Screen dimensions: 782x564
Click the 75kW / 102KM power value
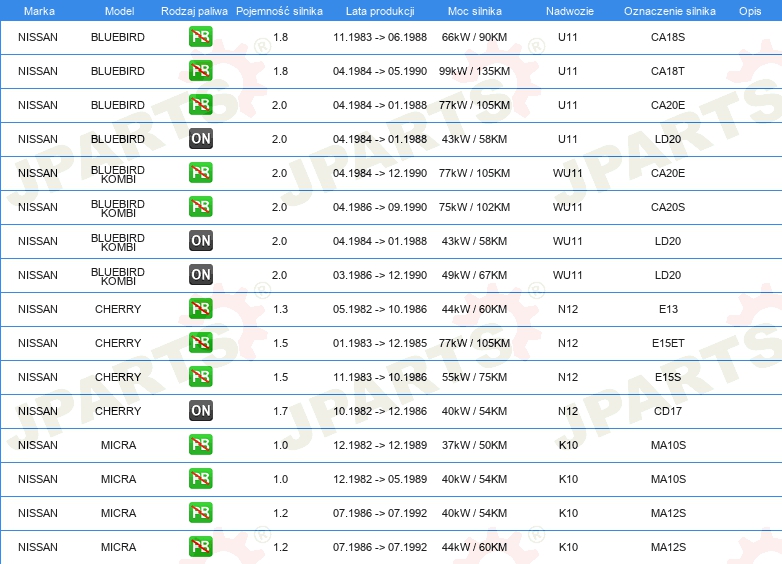pos(474,207)
